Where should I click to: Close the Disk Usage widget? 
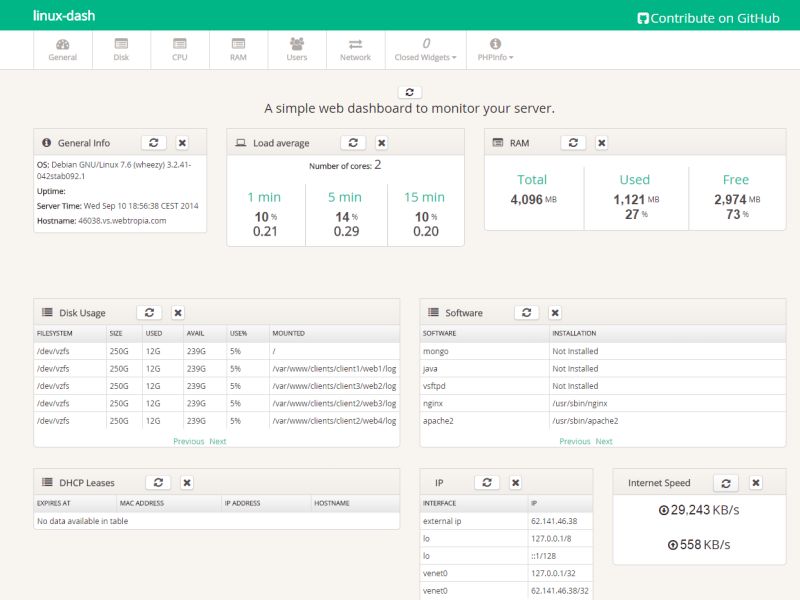(x=178, y=312)
